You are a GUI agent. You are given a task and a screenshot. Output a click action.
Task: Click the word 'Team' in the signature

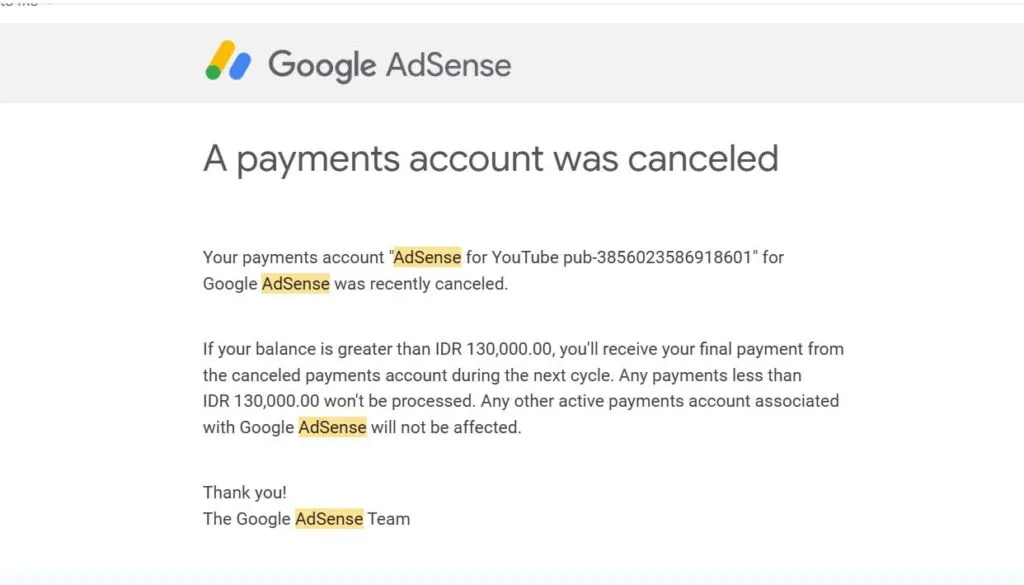[388, 518]
